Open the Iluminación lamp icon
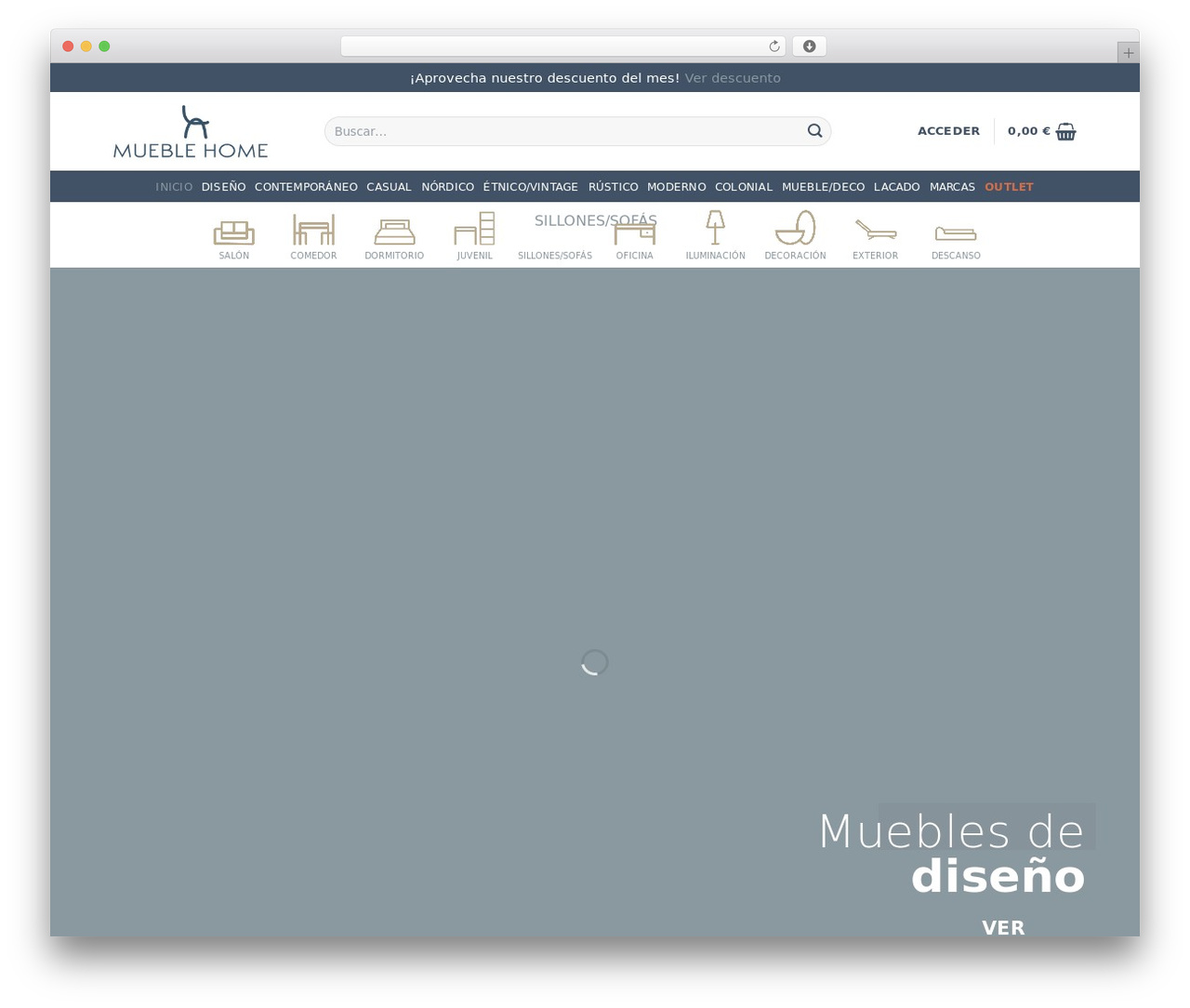Image resolution: width=1190 pixels, height=1008 pixels. 715,228
